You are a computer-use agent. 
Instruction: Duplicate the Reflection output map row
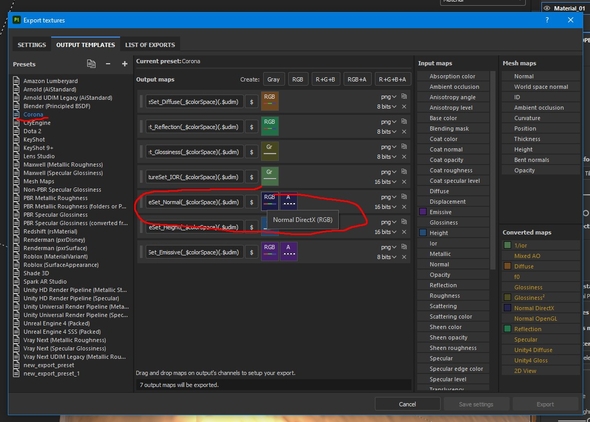[x=404, y=121]
